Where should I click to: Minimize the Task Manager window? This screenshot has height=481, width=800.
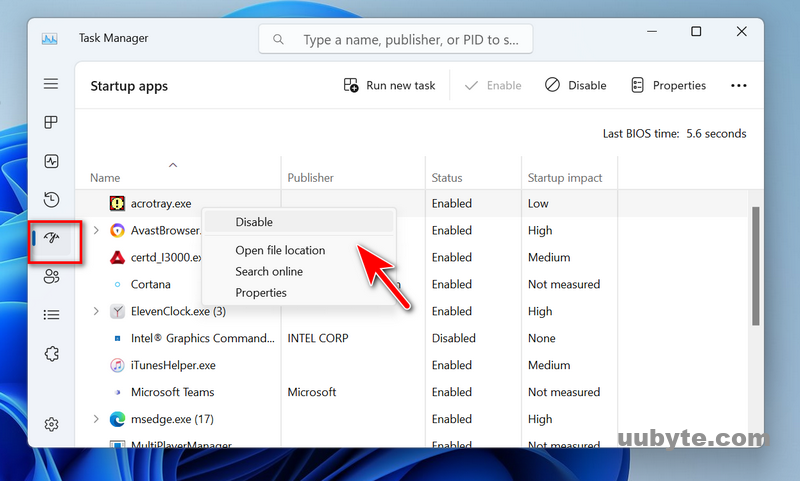pos(652,32)
